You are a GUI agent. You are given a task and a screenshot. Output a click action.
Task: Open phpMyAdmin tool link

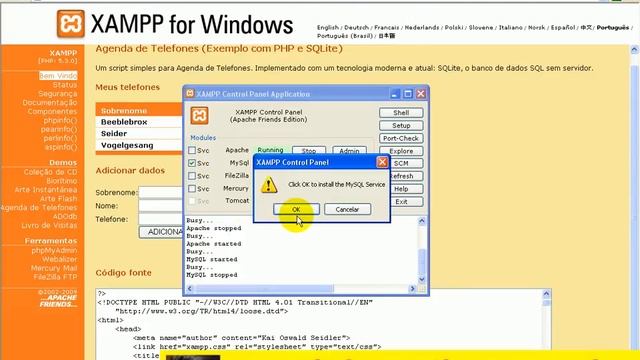point(54,251)
